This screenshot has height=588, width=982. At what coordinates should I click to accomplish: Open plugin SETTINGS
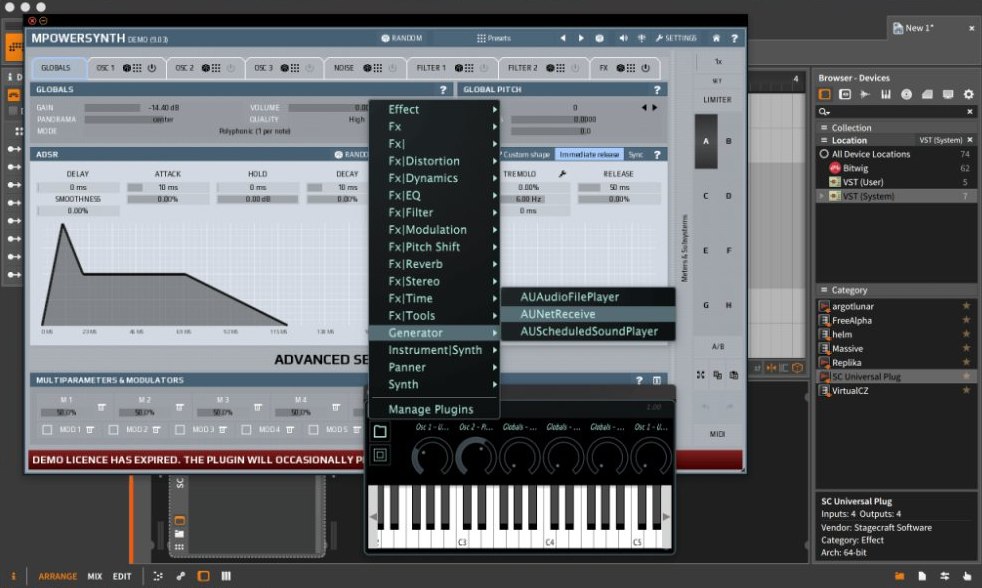[676, 38]
